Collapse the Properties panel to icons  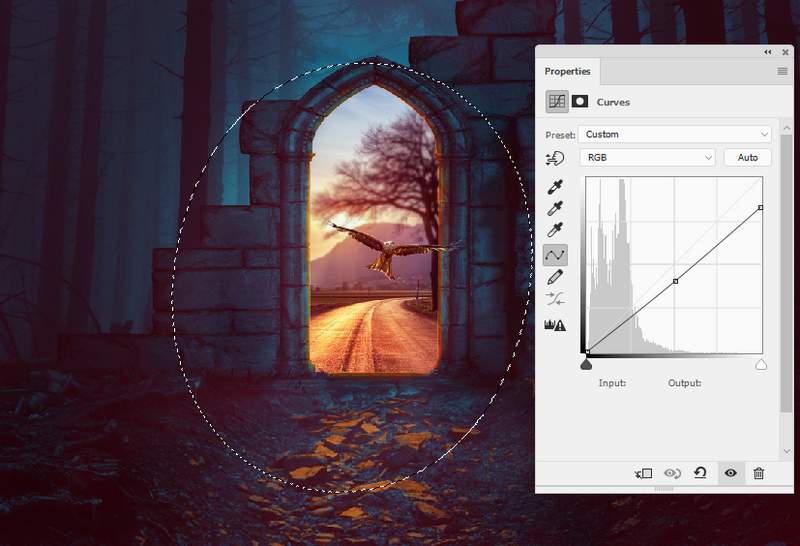(x=768, y=52)
